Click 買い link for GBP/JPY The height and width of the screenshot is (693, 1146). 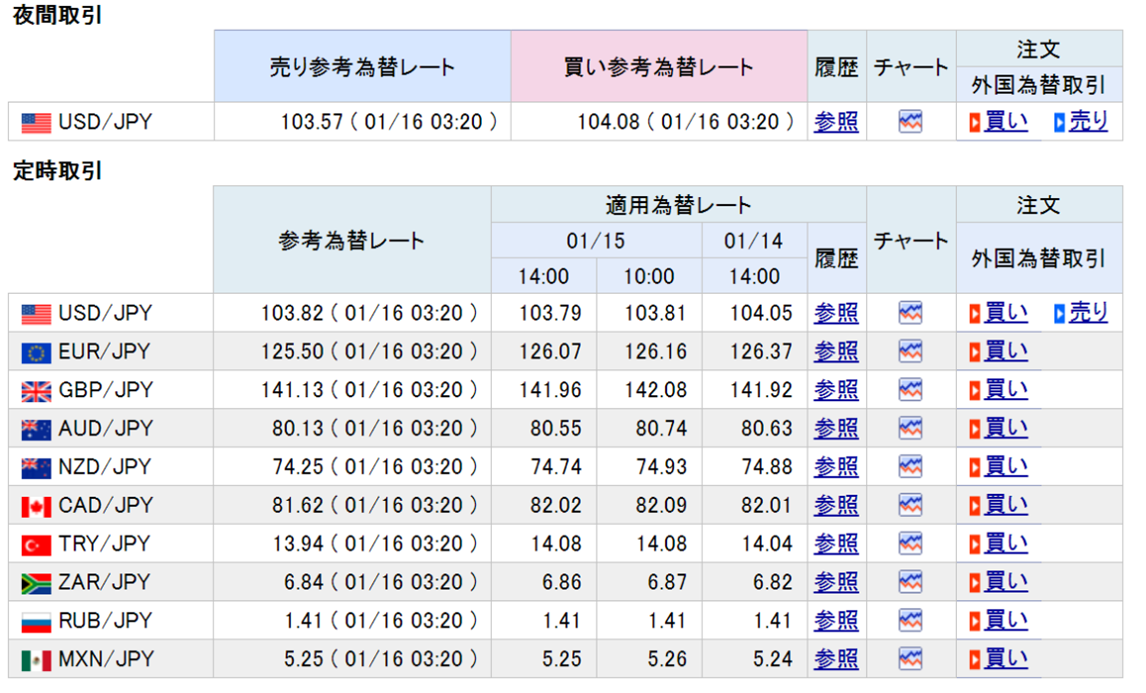point(1006,390)
